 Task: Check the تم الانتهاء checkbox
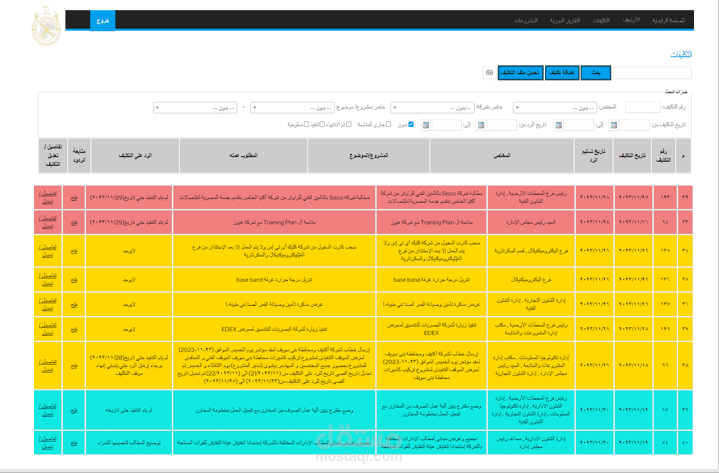[349, 124]
